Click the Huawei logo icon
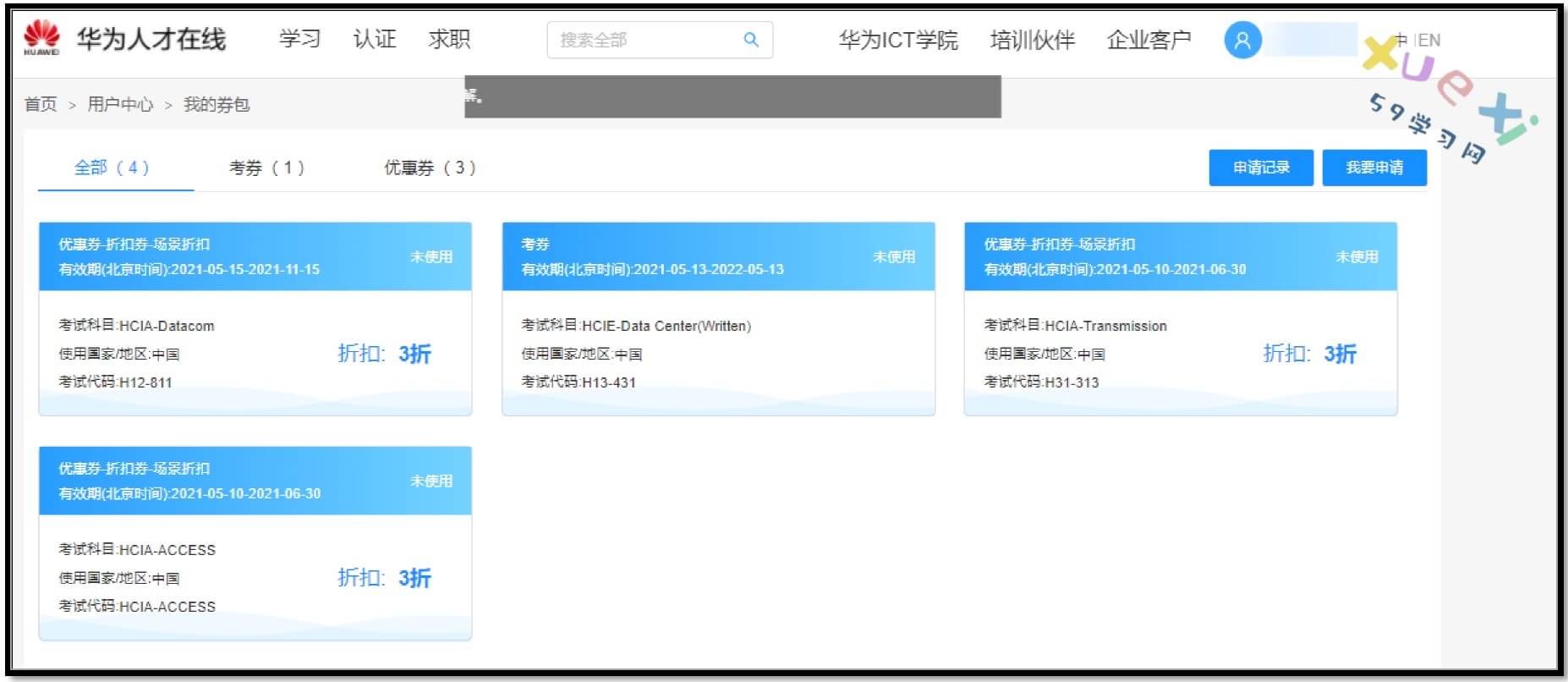The height and width of the screenshot is (682, 1568). [41, 39]
